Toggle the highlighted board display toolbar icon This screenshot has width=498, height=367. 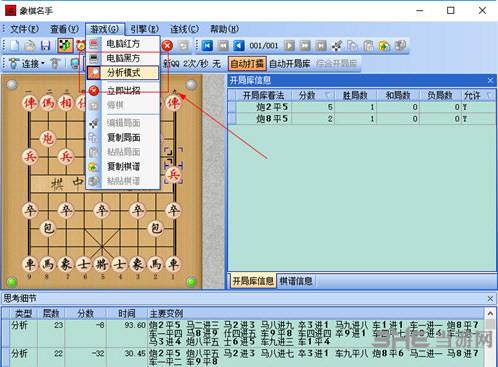65,45
